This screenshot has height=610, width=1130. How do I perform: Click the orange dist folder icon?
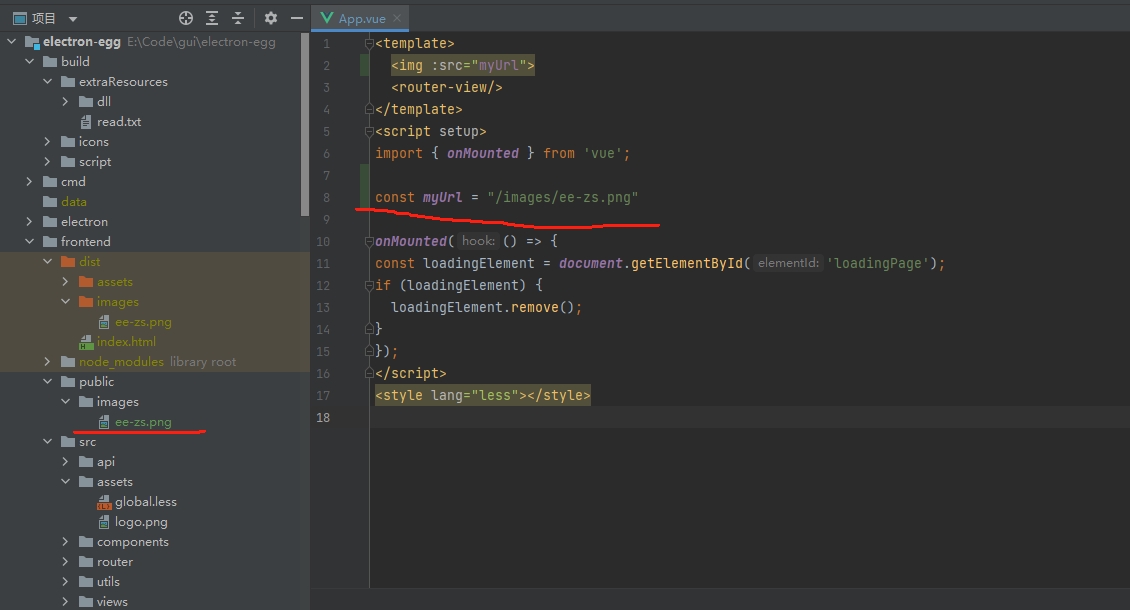(x=68, y=262)
